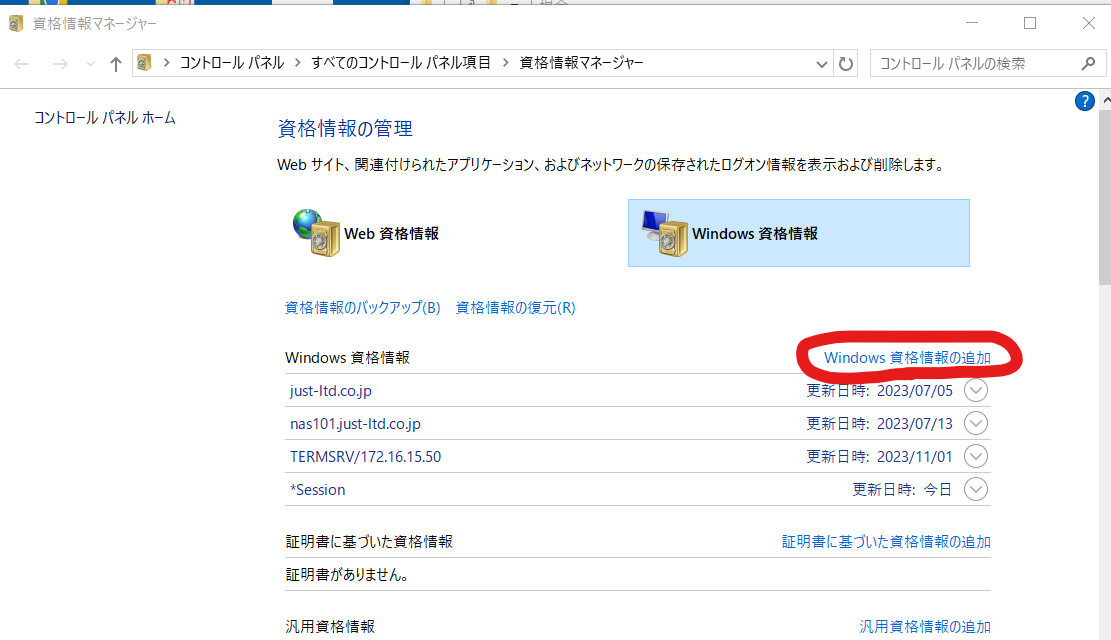Click the scrollbar up arrow

1105,101
